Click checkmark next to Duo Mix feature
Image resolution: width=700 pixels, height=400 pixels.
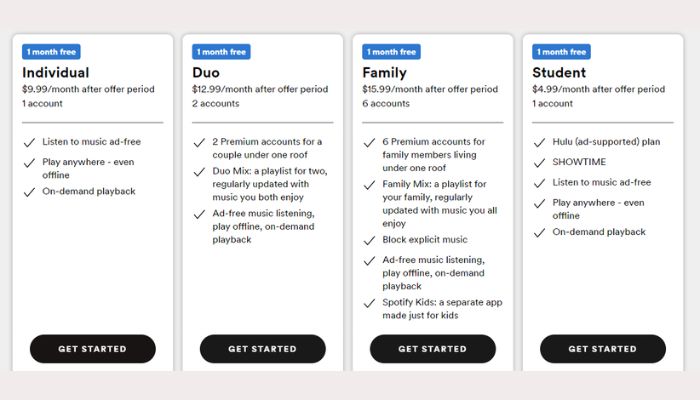199,171
